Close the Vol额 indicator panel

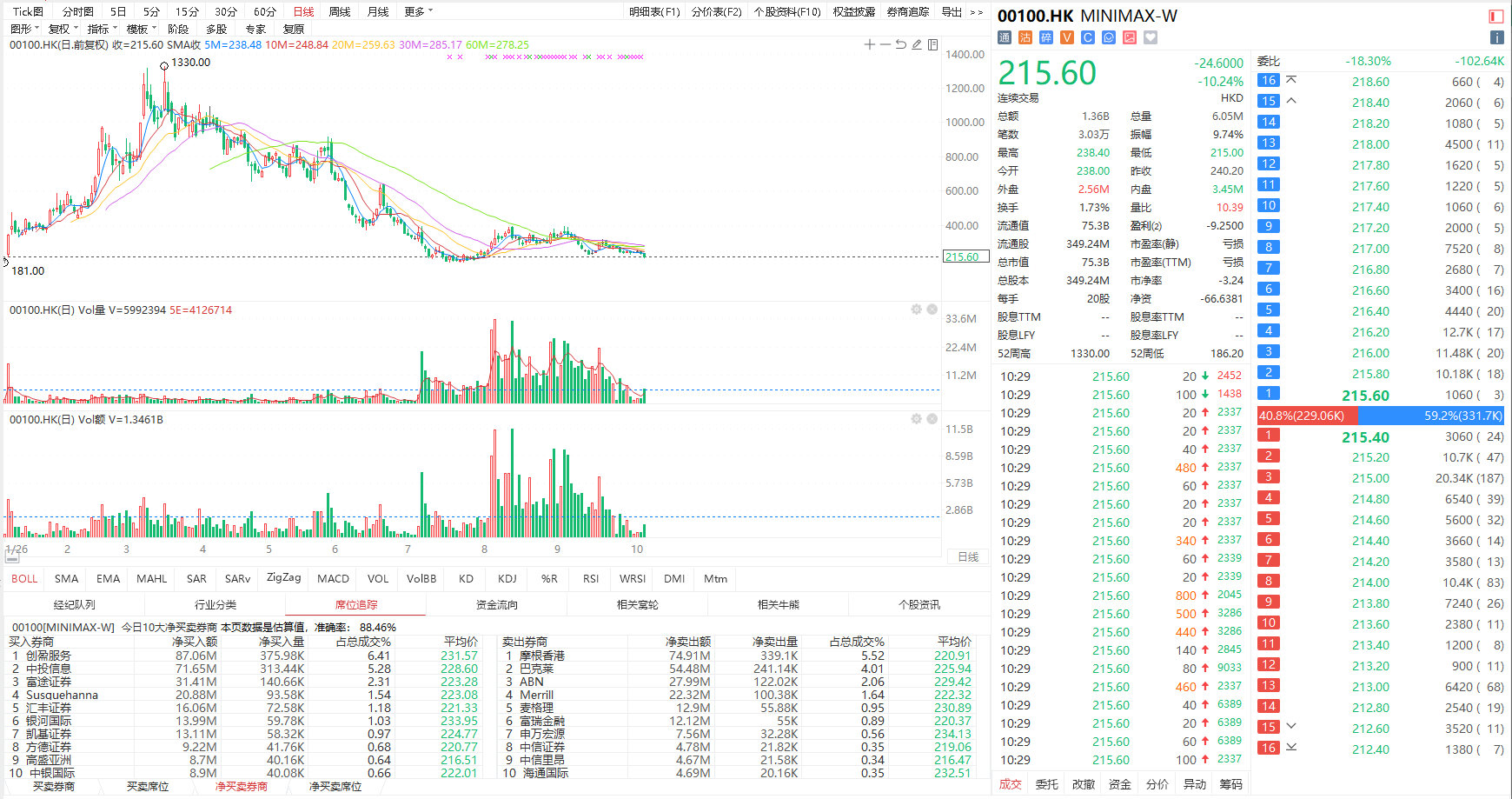[932, 419]
